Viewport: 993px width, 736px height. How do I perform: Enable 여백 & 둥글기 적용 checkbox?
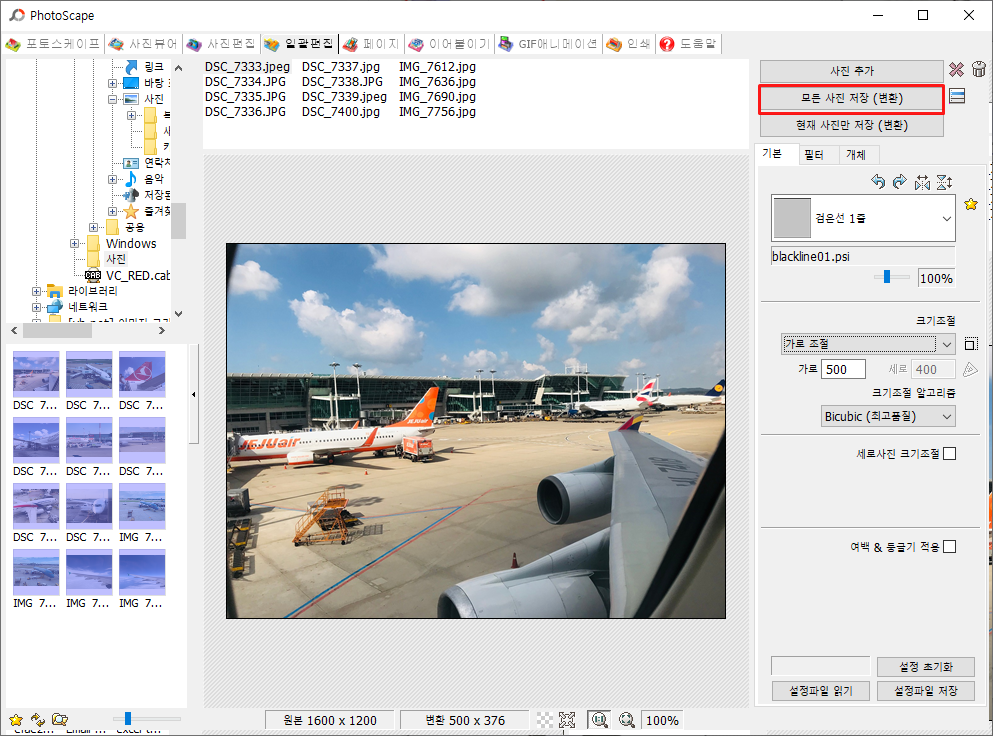949,547
